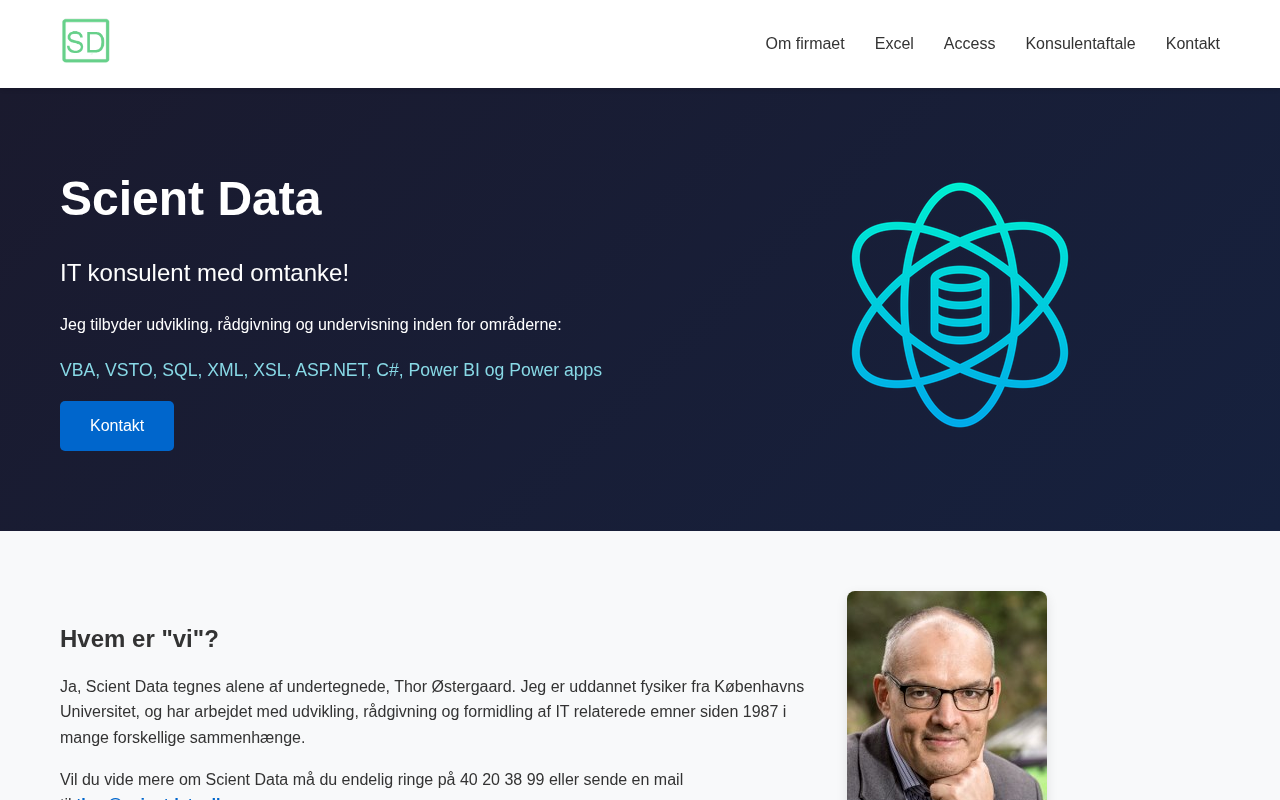Click the paragraph about Københavns Universitet
The image size is (1280, 800).
[432, 712]
